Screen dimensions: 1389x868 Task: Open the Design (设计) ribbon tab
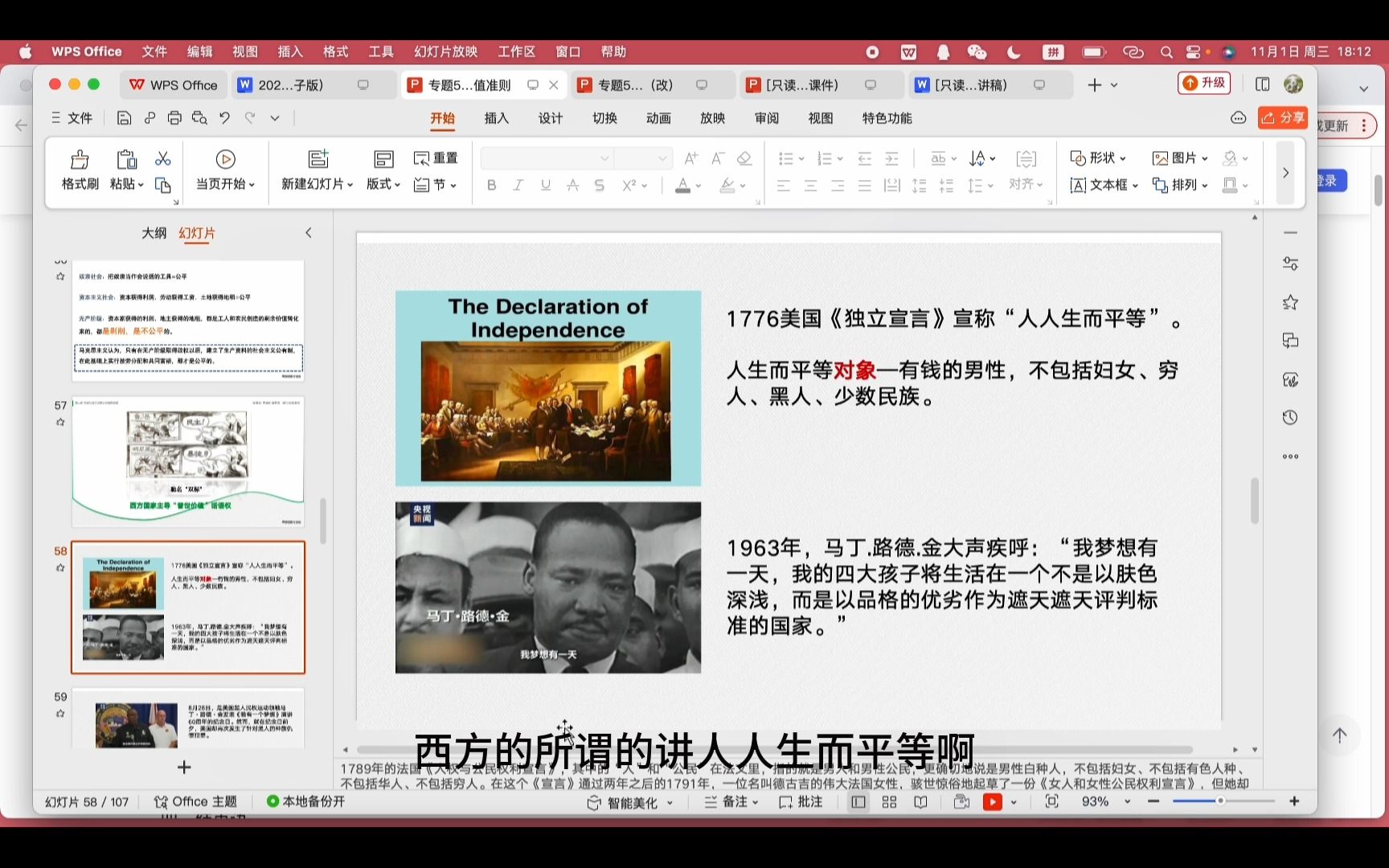point(551,118)
